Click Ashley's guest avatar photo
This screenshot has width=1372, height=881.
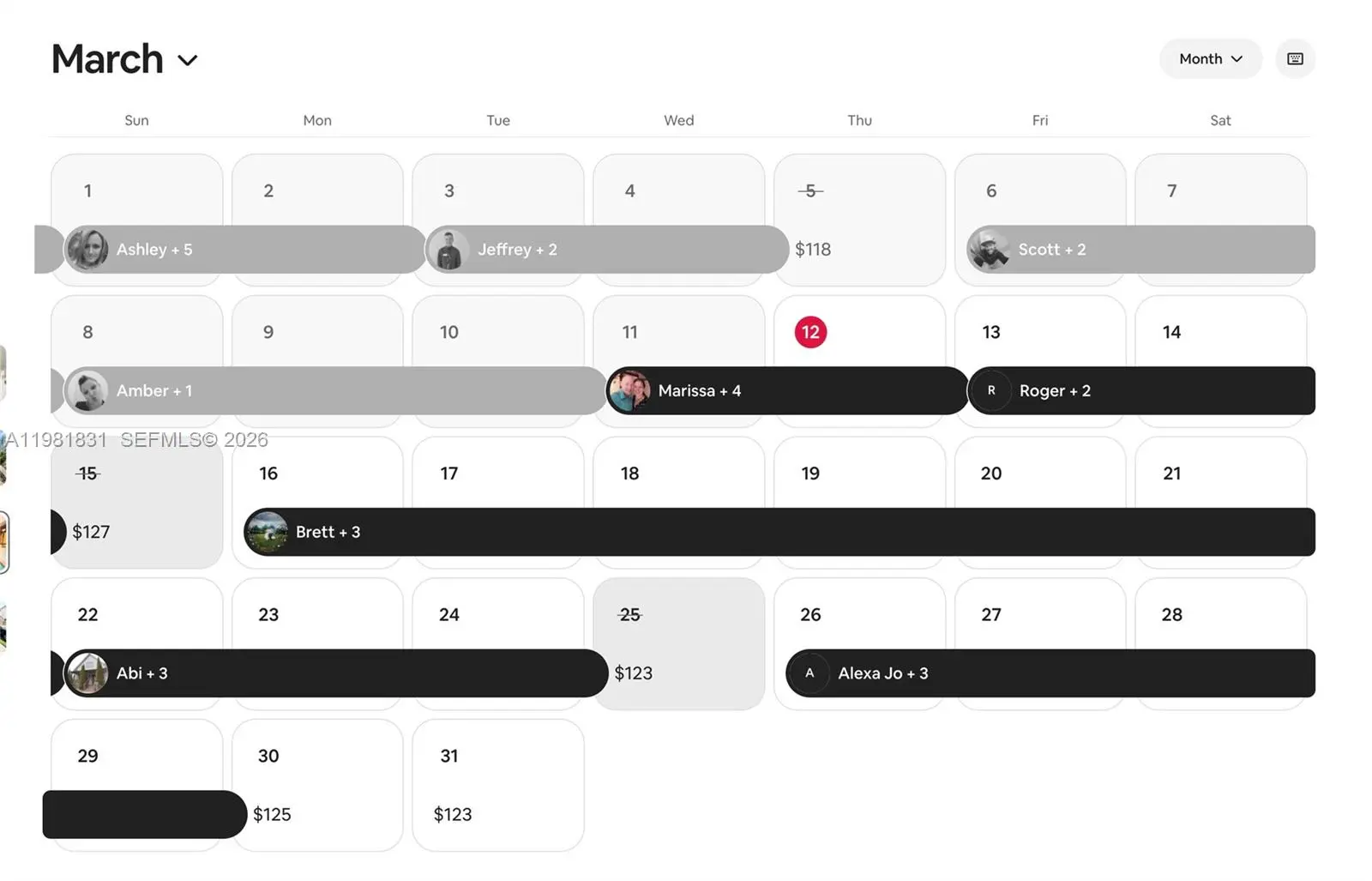[x=87, y=250]
